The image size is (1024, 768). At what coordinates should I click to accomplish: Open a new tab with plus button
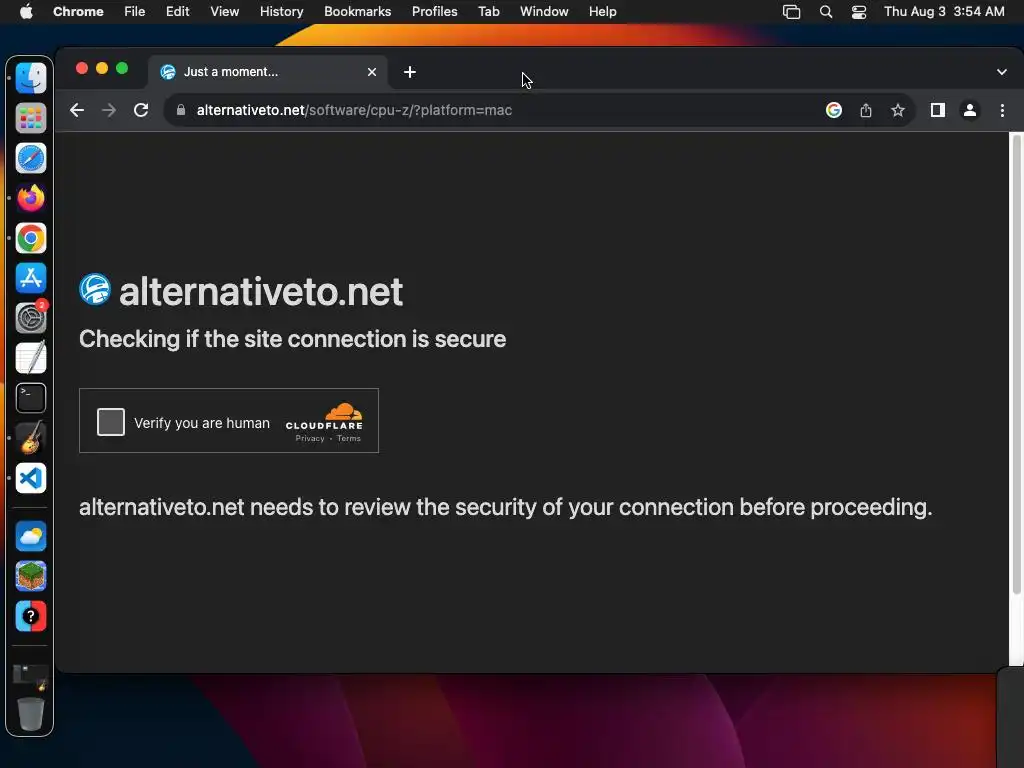(409, 72)
